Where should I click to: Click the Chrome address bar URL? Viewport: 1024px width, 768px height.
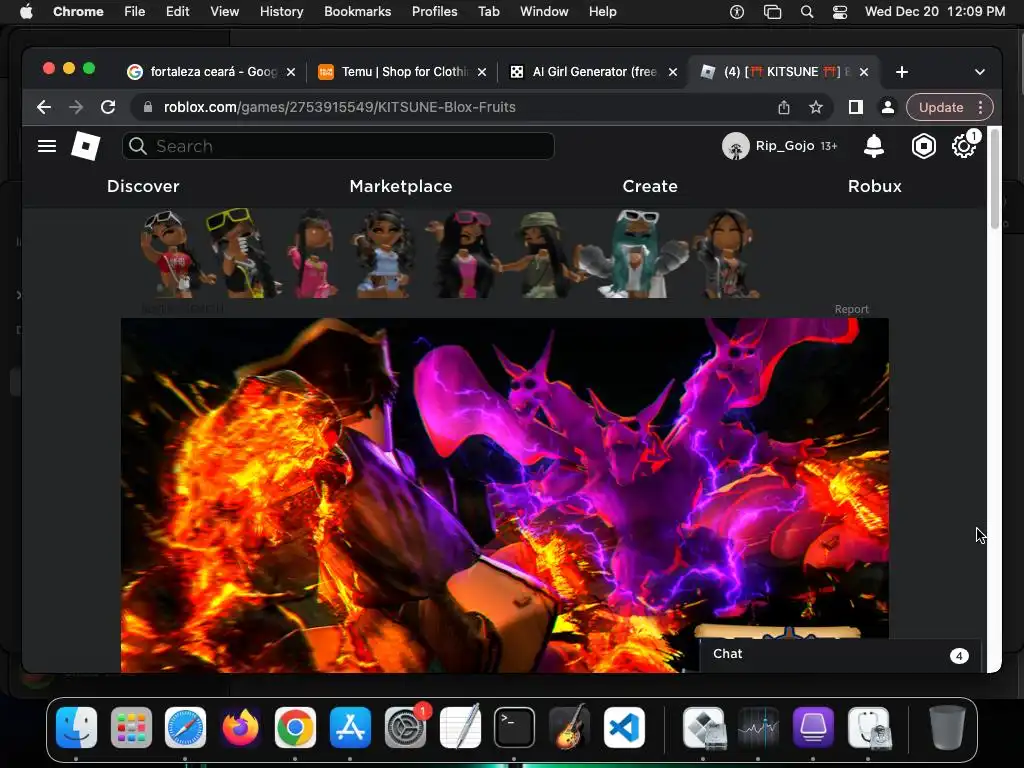[340, 107]
